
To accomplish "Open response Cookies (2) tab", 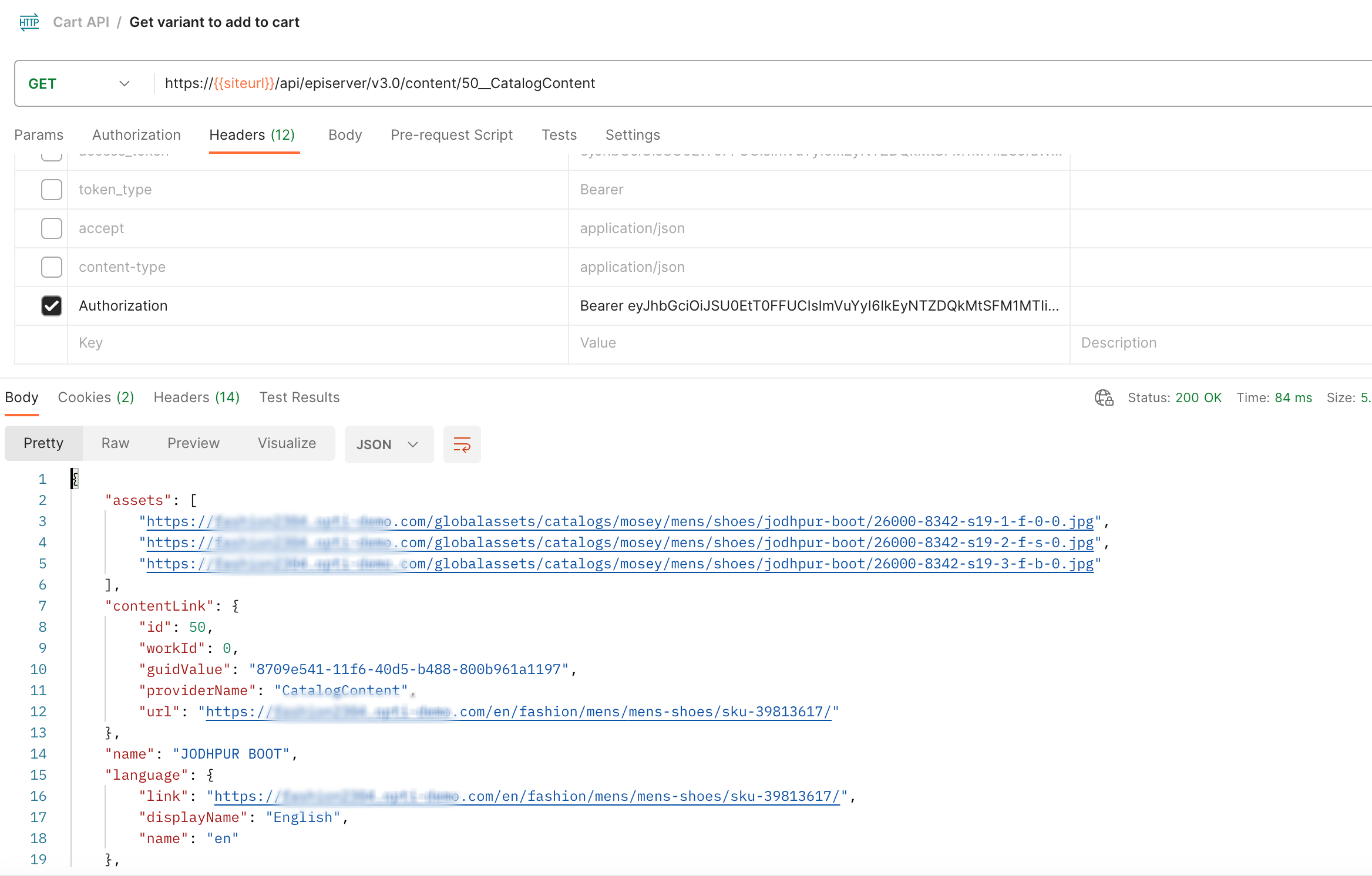I will pos(96,397).
